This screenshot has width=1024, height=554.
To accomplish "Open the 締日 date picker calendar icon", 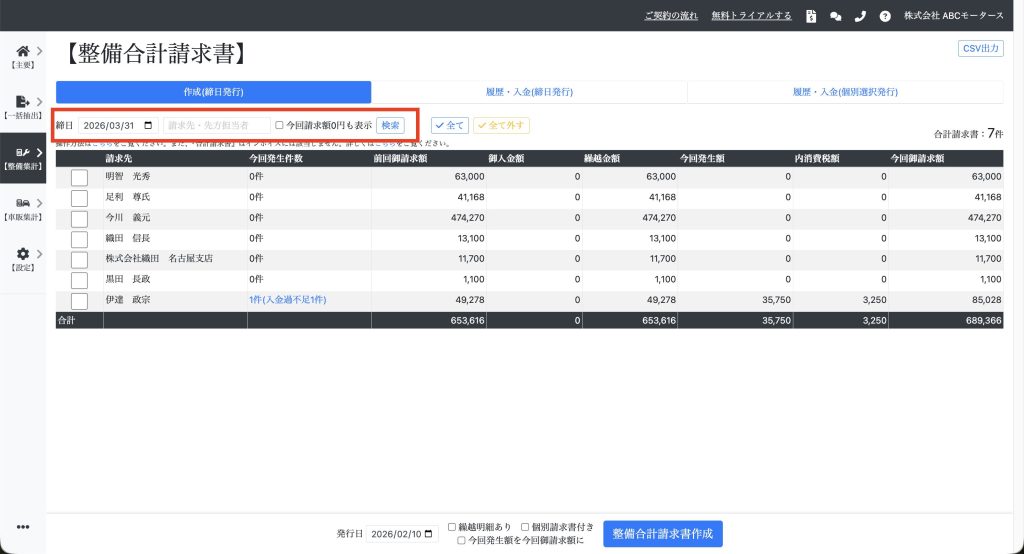I will (x=150, y=126).
